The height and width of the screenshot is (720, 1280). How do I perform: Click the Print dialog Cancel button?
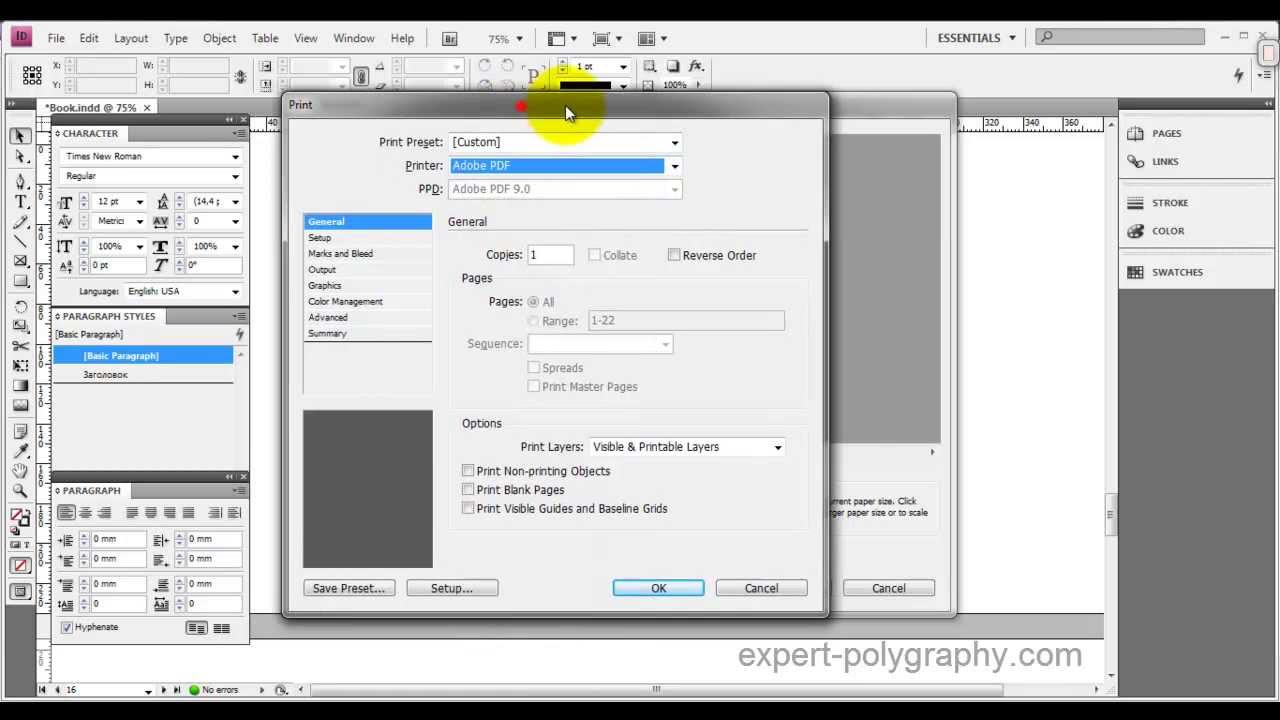click(x=761, y=588)
